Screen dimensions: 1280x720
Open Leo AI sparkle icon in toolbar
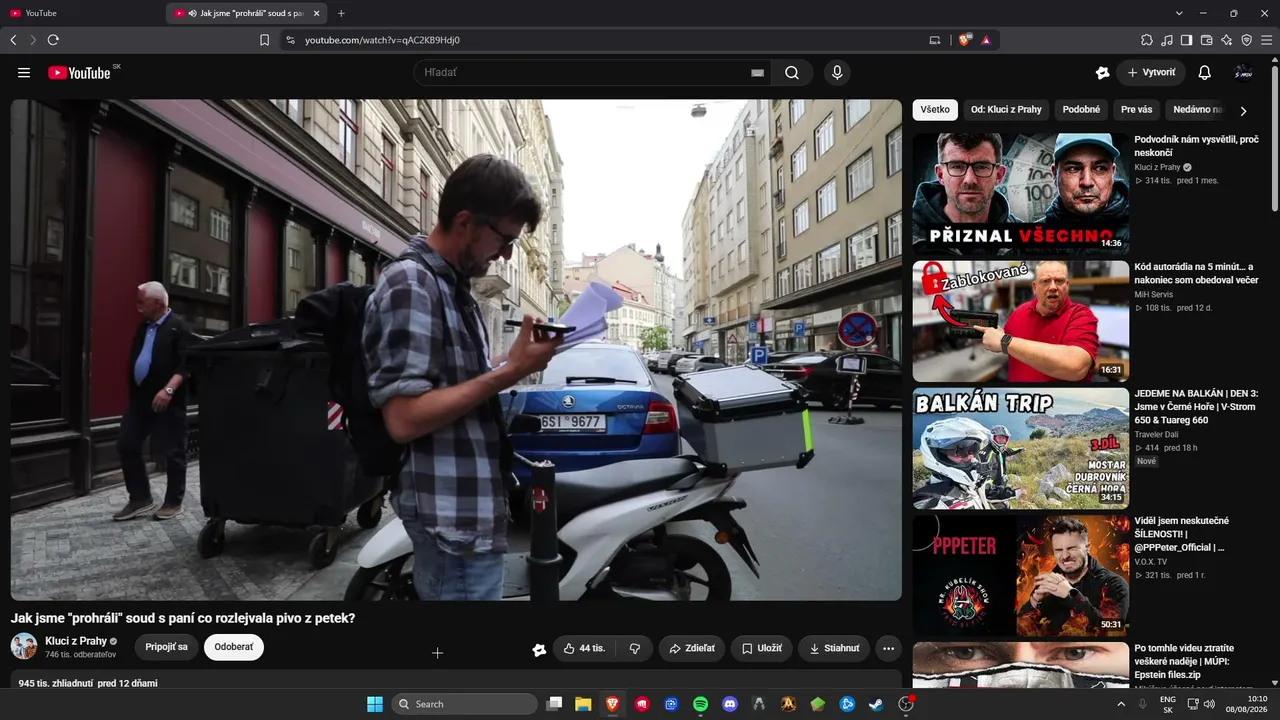point(1227,40)
